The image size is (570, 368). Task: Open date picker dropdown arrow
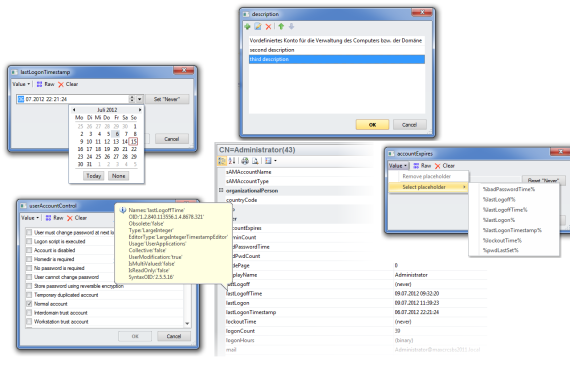[140, 99]
